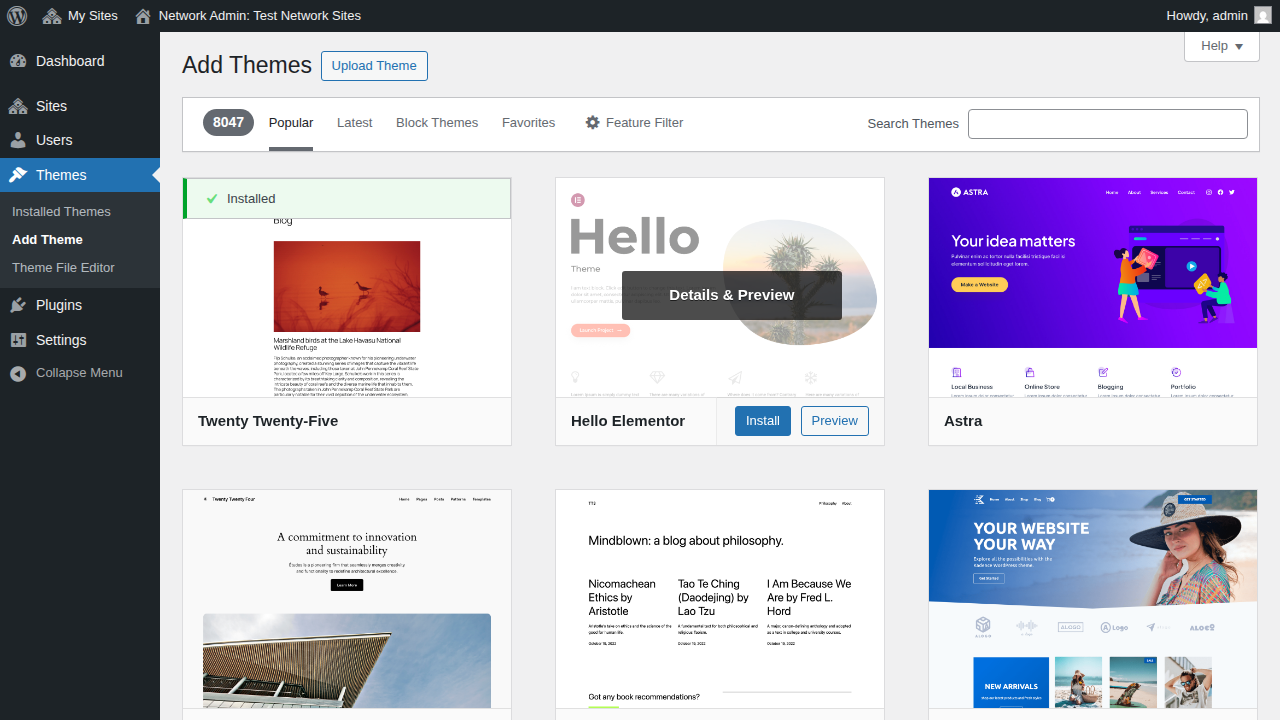Click the admin avatar in top bar

pyautogui.click(x=1263, y=16)
